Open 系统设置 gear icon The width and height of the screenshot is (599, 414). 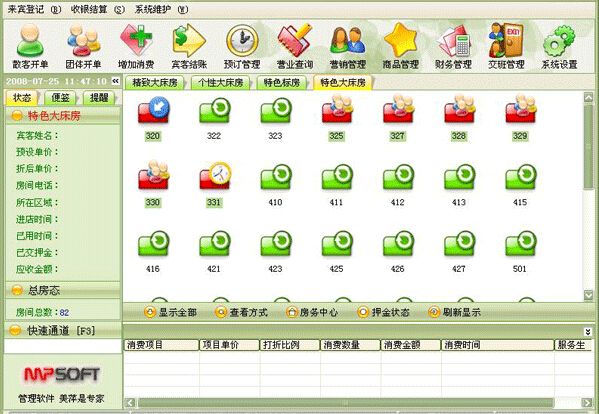click(x=559, y=46)
